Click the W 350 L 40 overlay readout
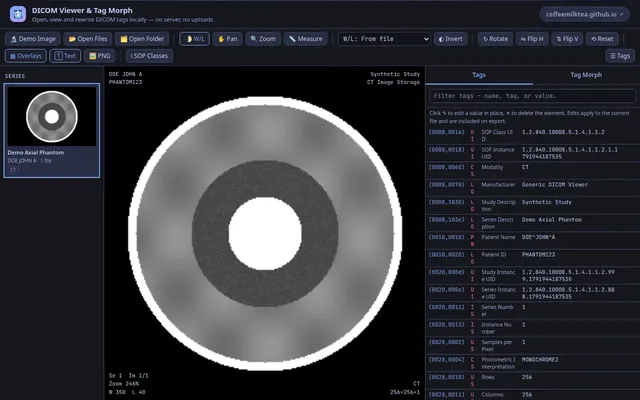Image resolution: width=640 pixels, height=400 pixels. pos(127,392)
